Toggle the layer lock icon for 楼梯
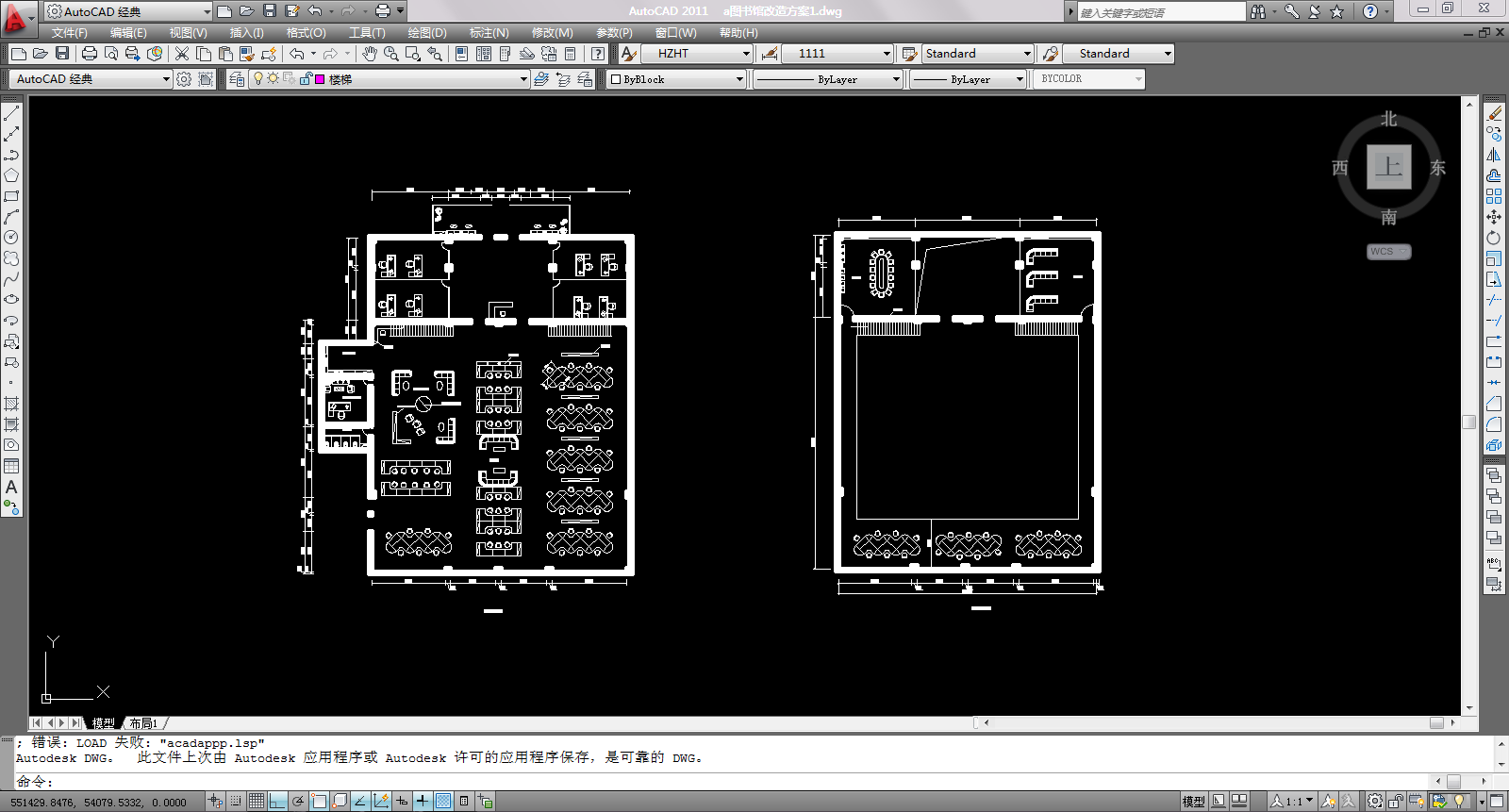Viewport: 1509px width, 812px height. click(306, 79)
